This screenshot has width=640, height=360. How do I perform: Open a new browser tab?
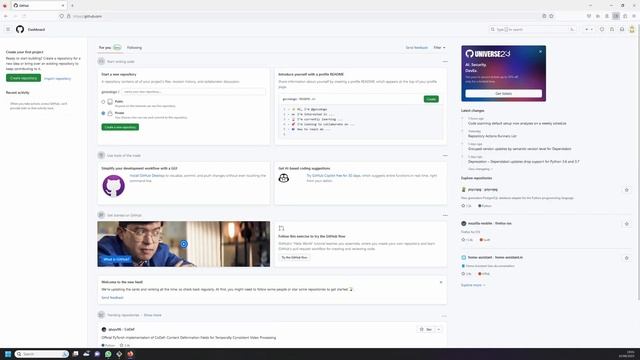72,6
